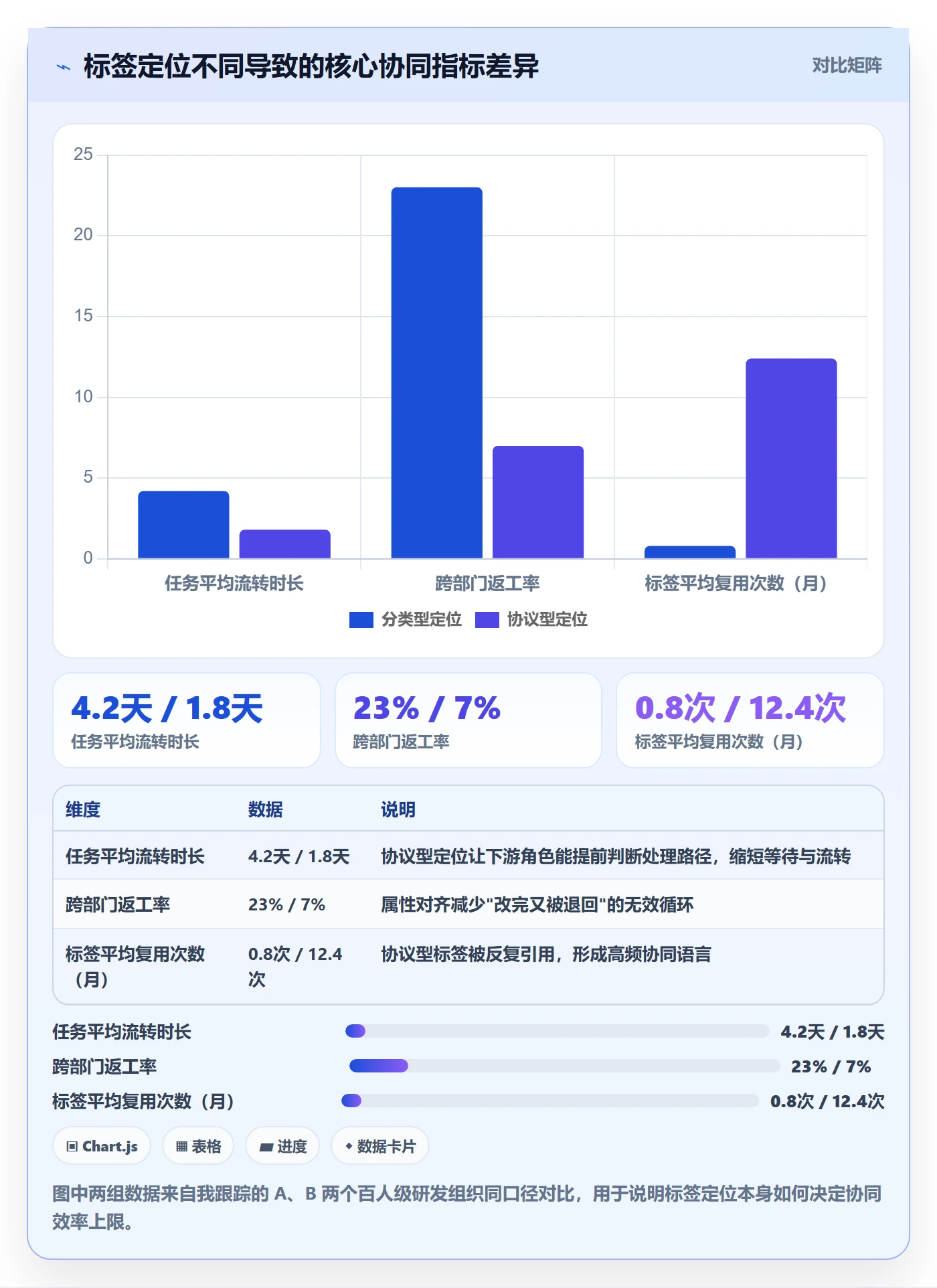Select the 进度 tag chip
This screenshot has height=1288, width=937.
tap(282, 1146)
